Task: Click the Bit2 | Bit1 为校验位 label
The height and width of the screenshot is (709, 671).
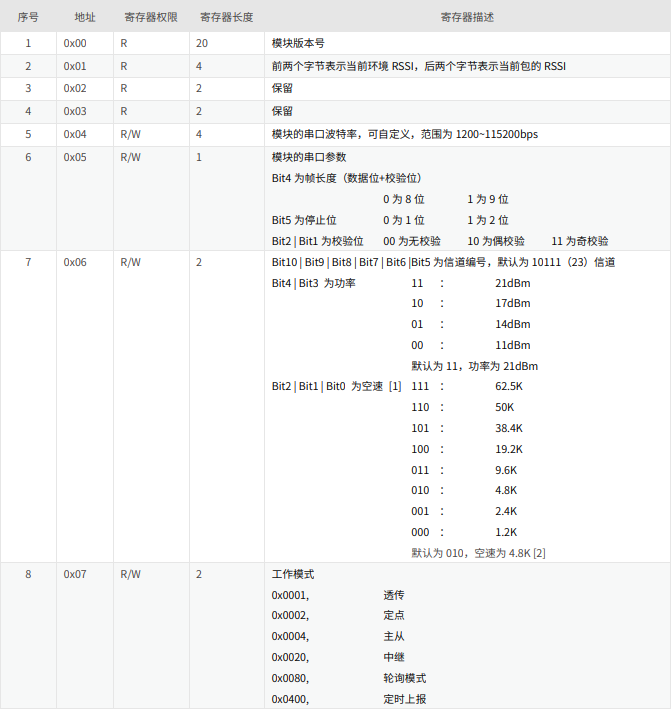Action: pos(317,241)
